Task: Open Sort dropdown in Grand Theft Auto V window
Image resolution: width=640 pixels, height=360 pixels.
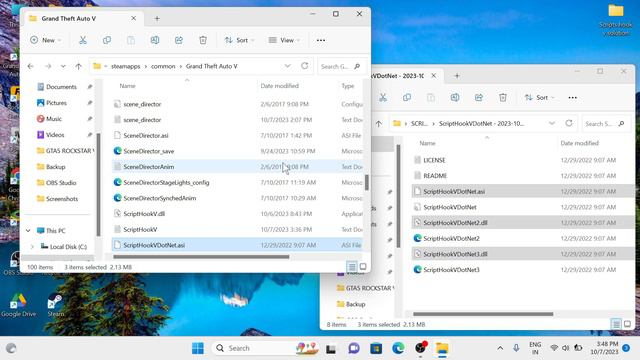Action: coord(239,40)
